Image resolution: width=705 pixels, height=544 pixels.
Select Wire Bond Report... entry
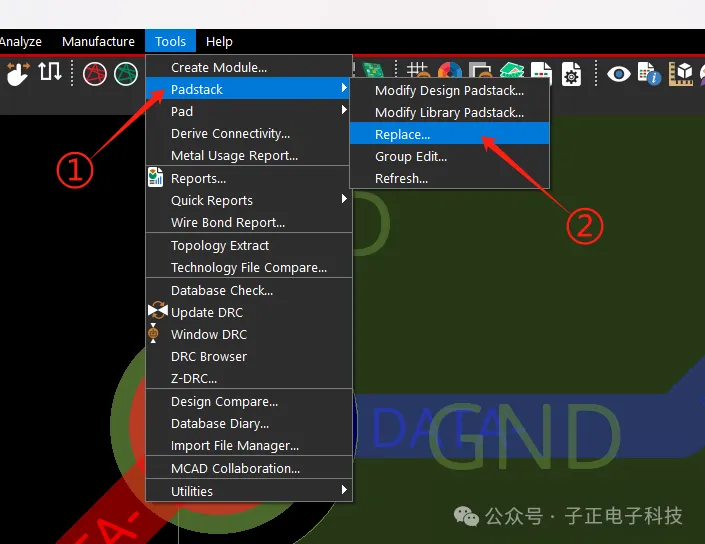(249, 222)
